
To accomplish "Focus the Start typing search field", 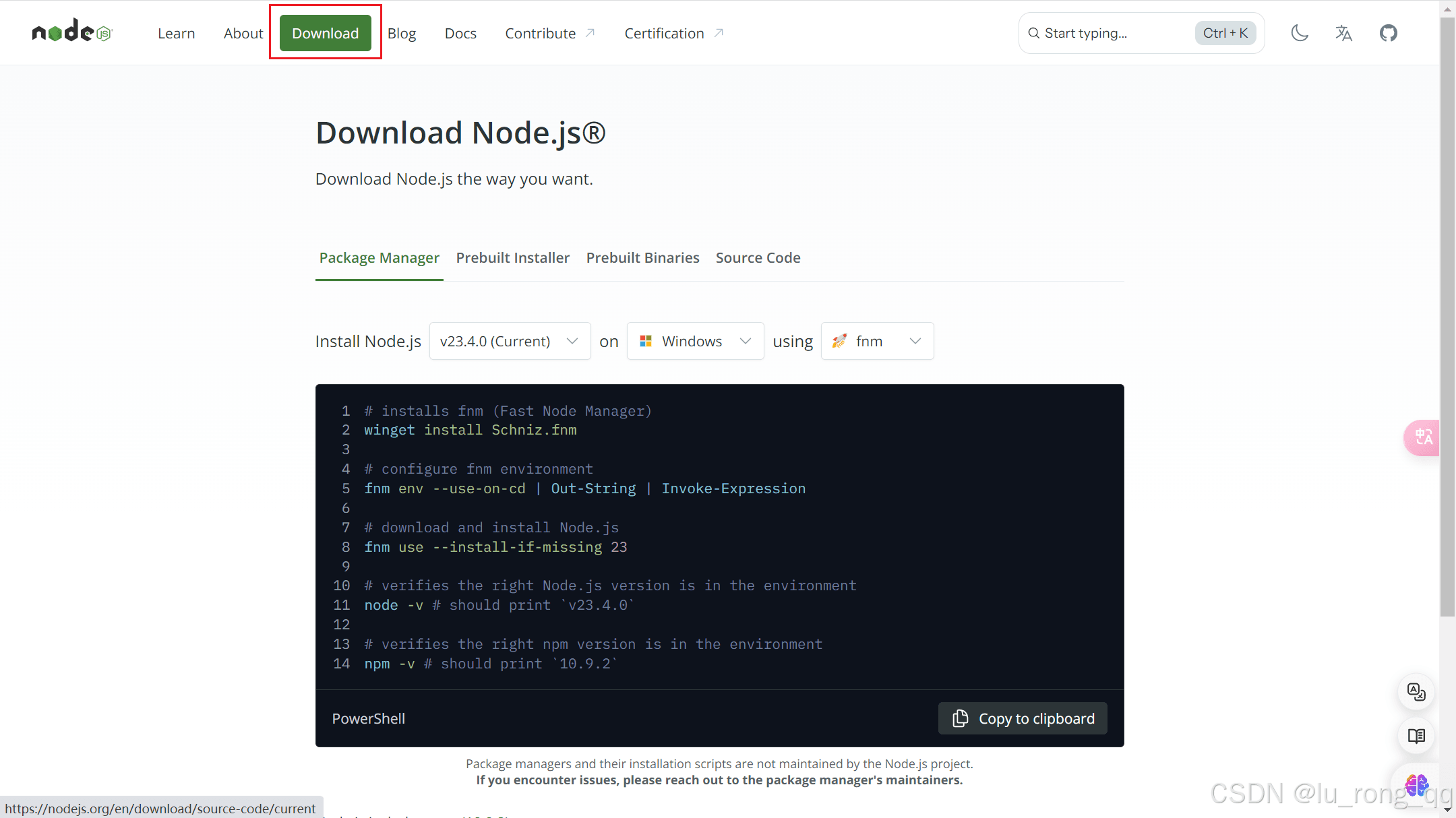I will (1141, 33).
